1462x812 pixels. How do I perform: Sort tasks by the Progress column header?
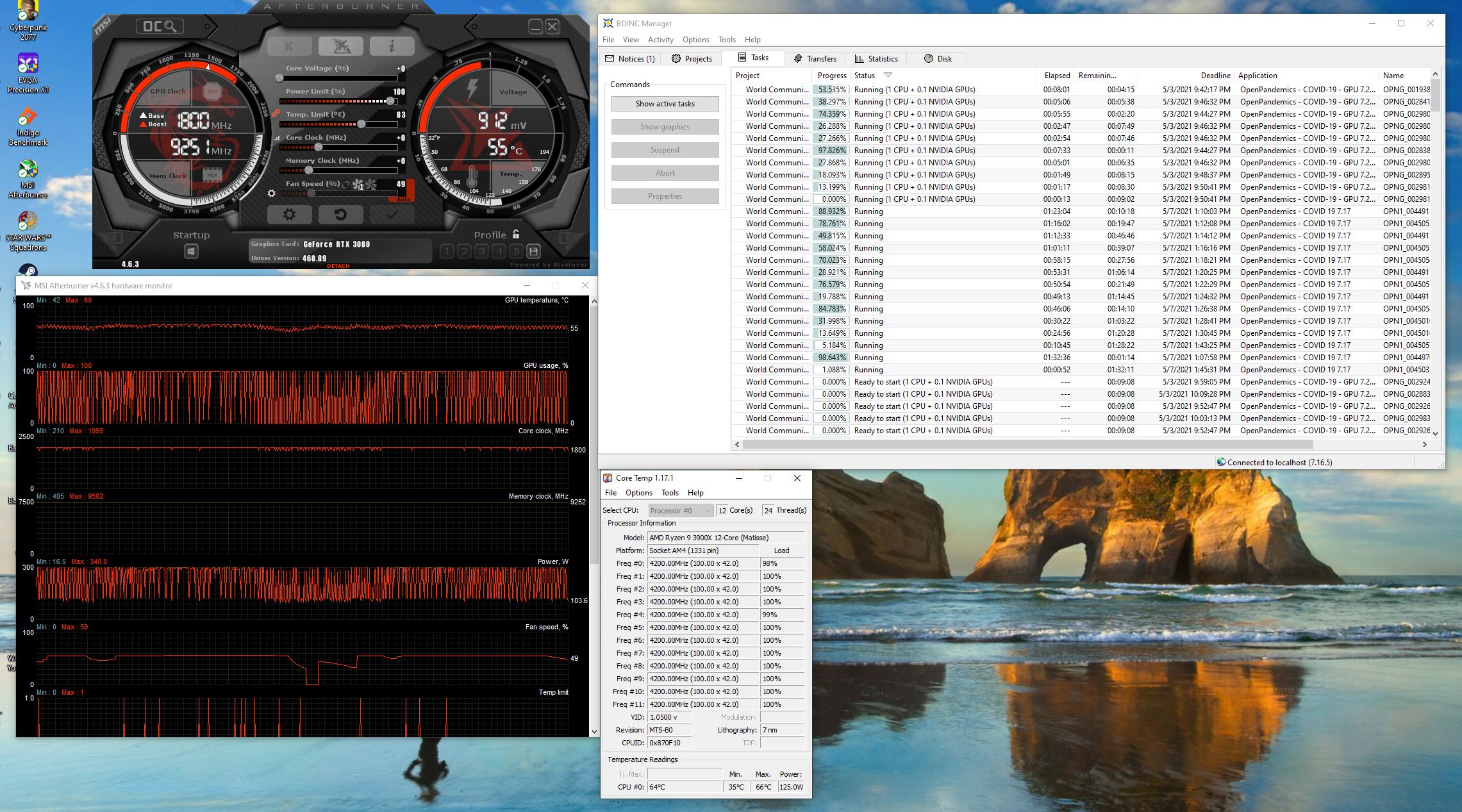point(831,76)
